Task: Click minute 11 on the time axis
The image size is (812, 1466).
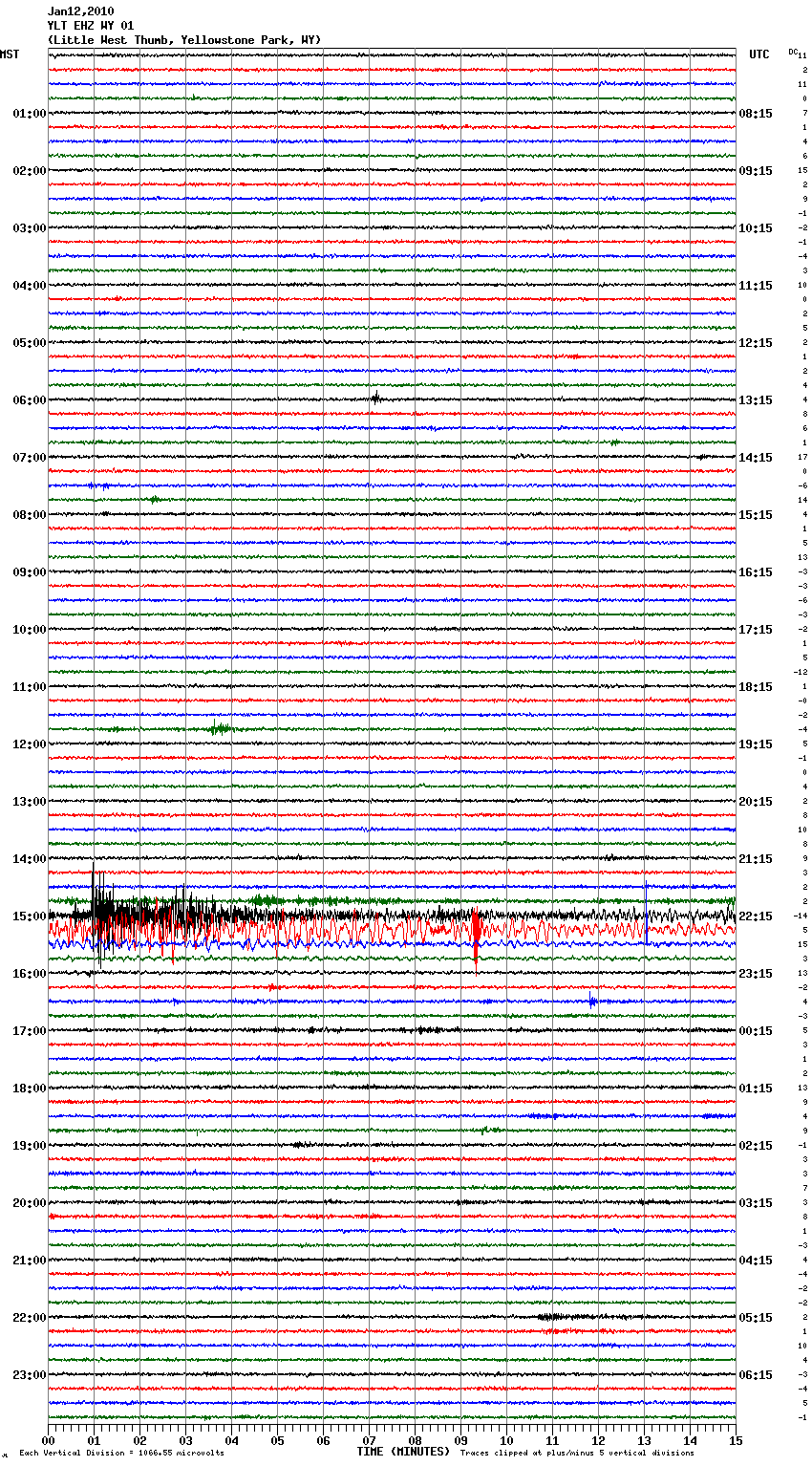Action: tap(552, 1440)
